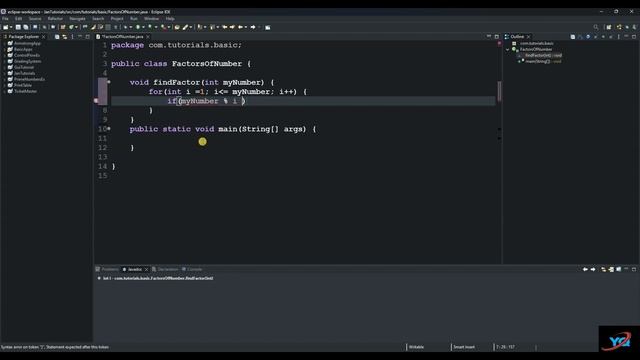Screen dimensions: 640x360
Task: Switch to the Problems tab
Action: pyautogui.click(x=107, y=269)
